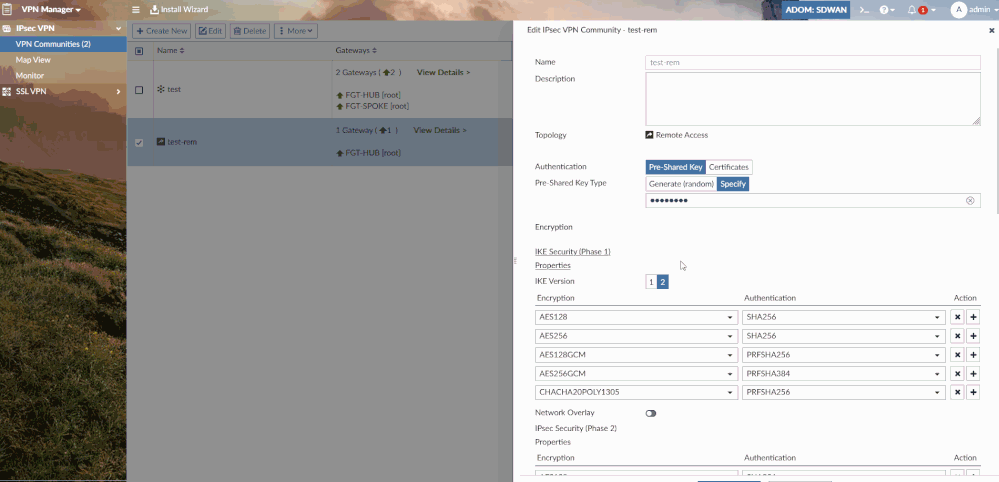
Task: Open the PRFSHA384 authentication dropdown
Action: pyautogui.click(x=844, y=374)
